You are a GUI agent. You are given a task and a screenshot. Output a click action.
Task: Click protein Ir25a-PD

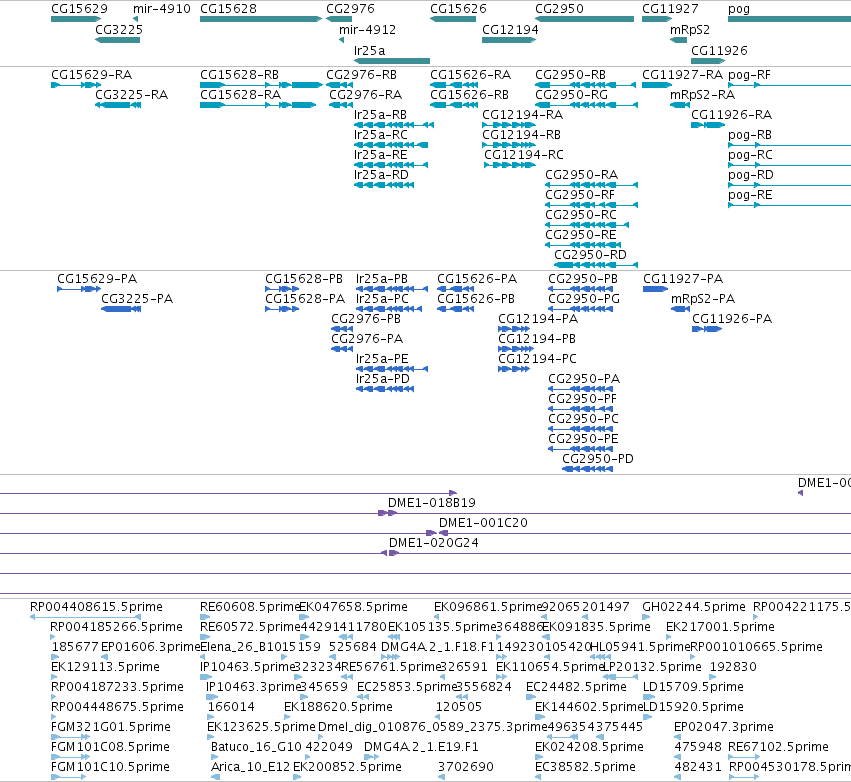(385, 389)
